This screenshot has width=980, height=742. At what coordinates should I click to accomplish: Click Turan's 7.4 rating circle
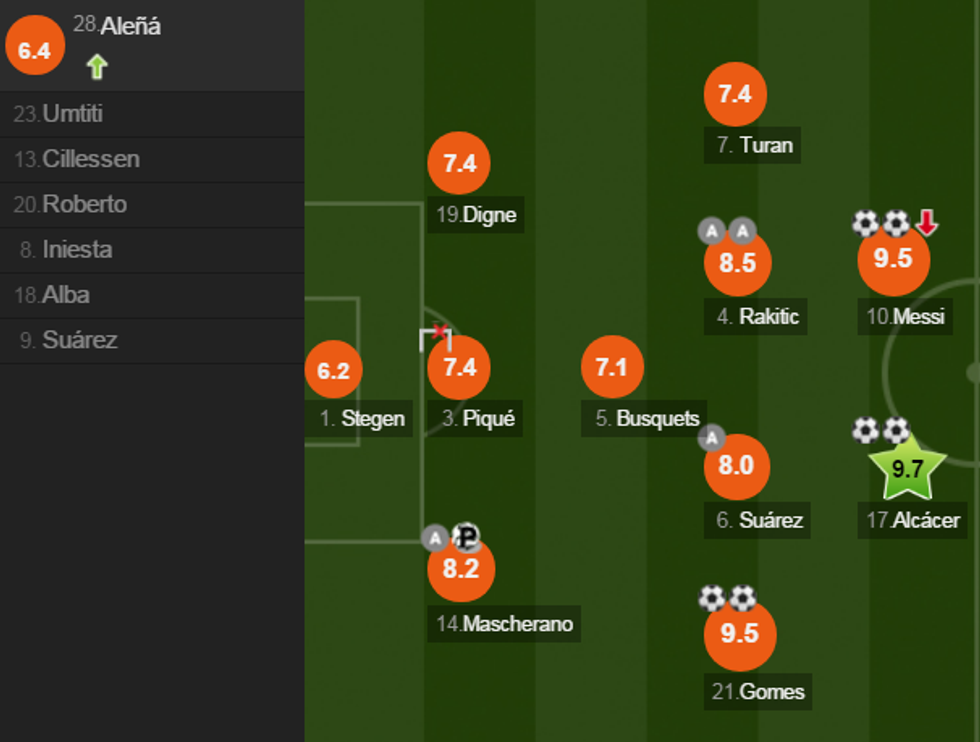tap(735, 94)
